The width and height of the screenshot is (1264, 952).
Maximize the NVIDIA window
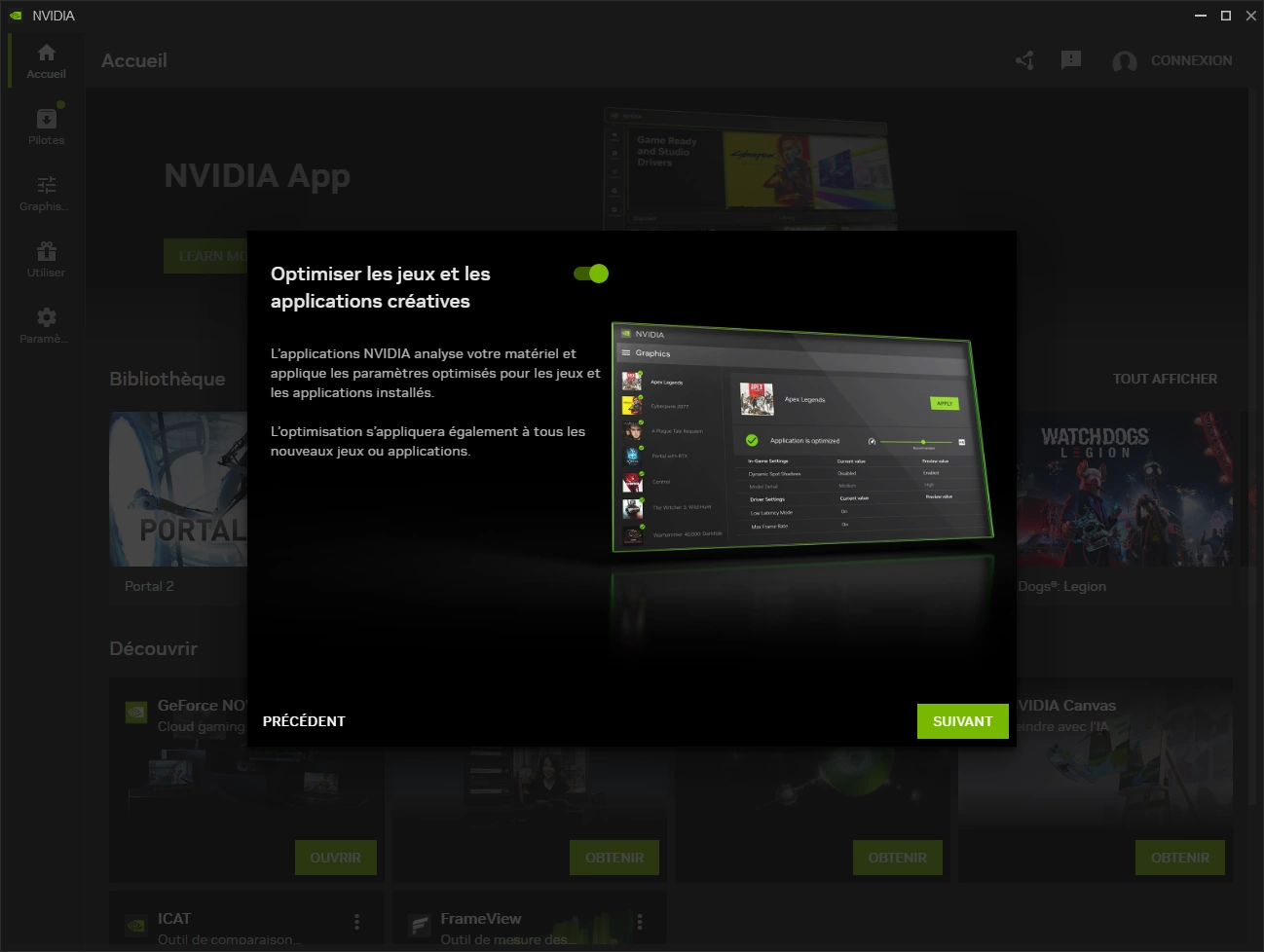pos(1226,16)
